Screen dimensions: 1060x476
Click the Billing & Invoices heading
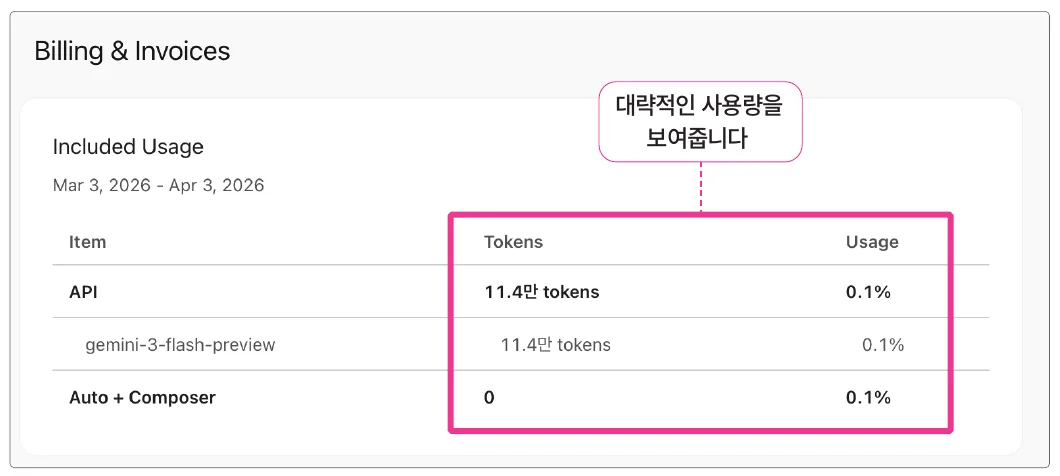pyautogui.click(x=132, y=51)
